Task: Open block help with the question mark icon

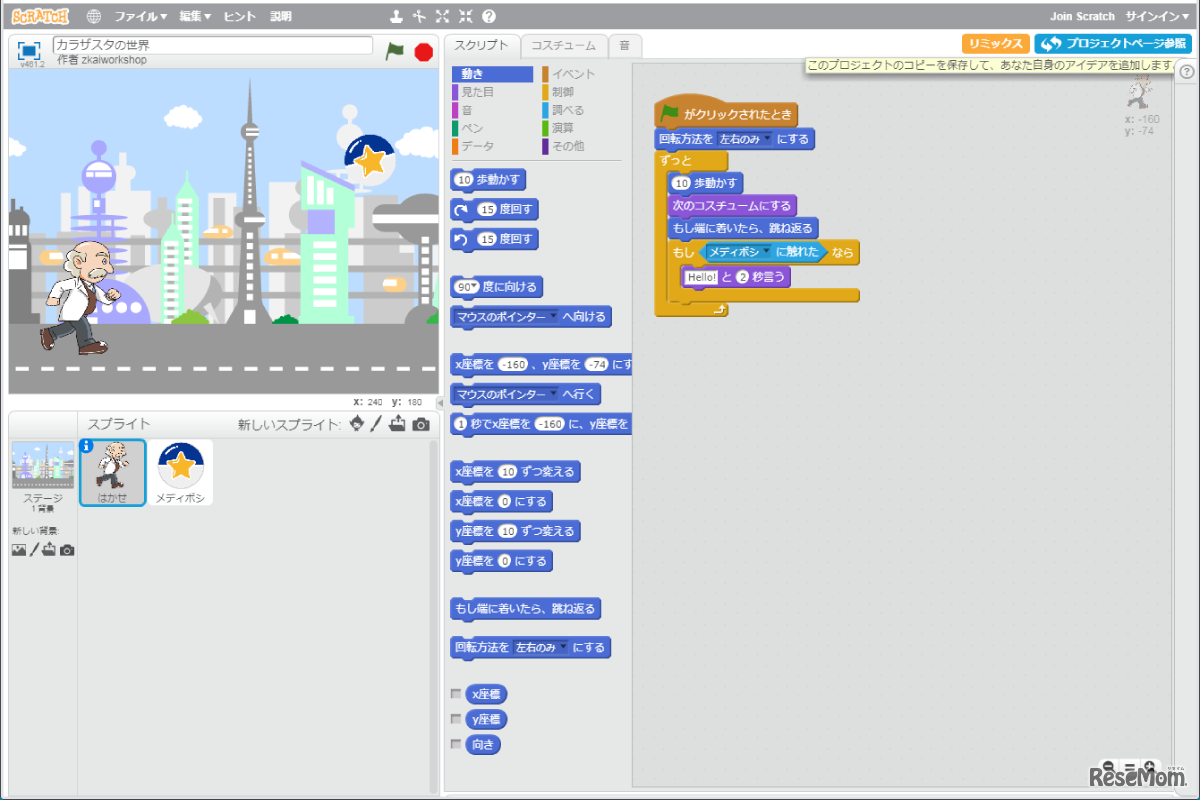Action: pos(487,15)
